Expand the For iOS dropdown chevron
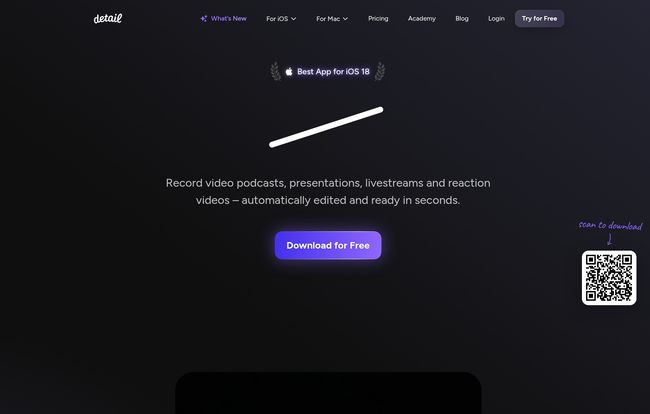Viewport: 650px width, 414px height. 293,19
